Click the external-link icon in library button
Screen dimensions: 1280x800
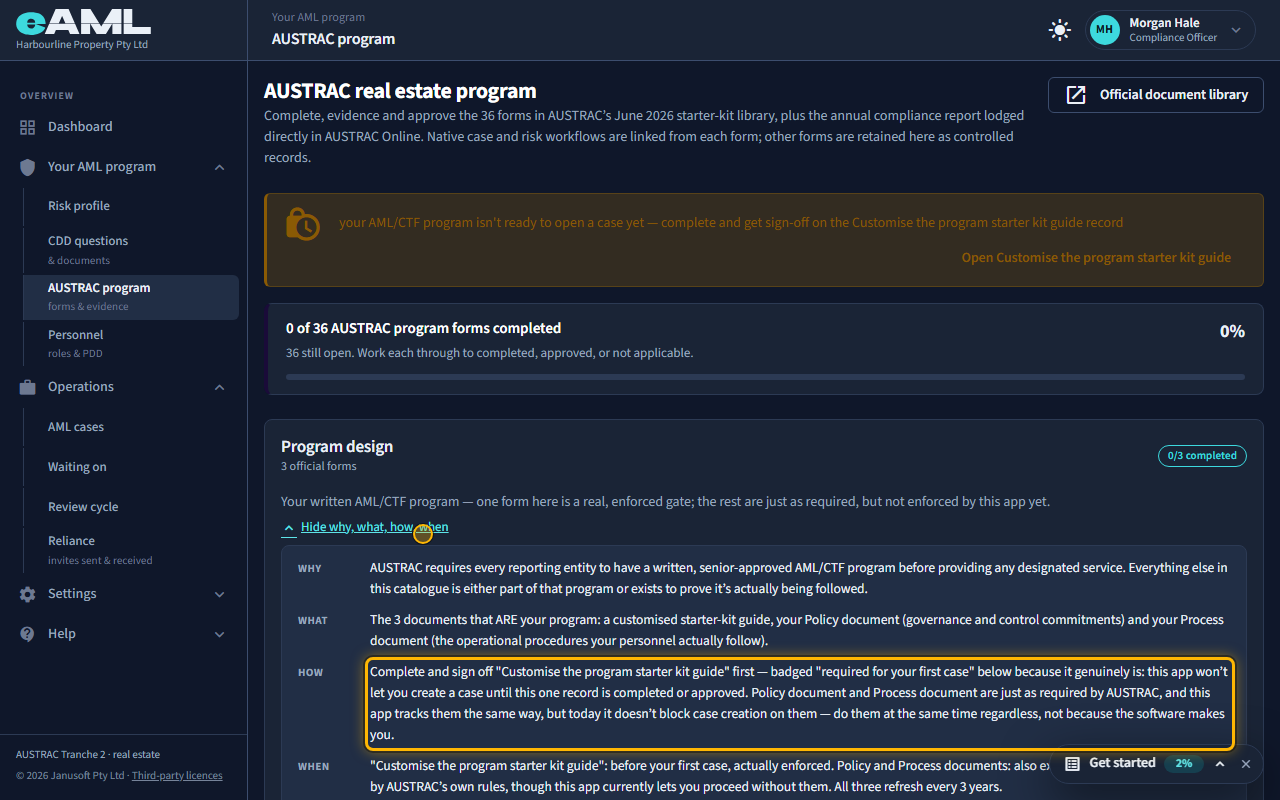click(1076, 95)
